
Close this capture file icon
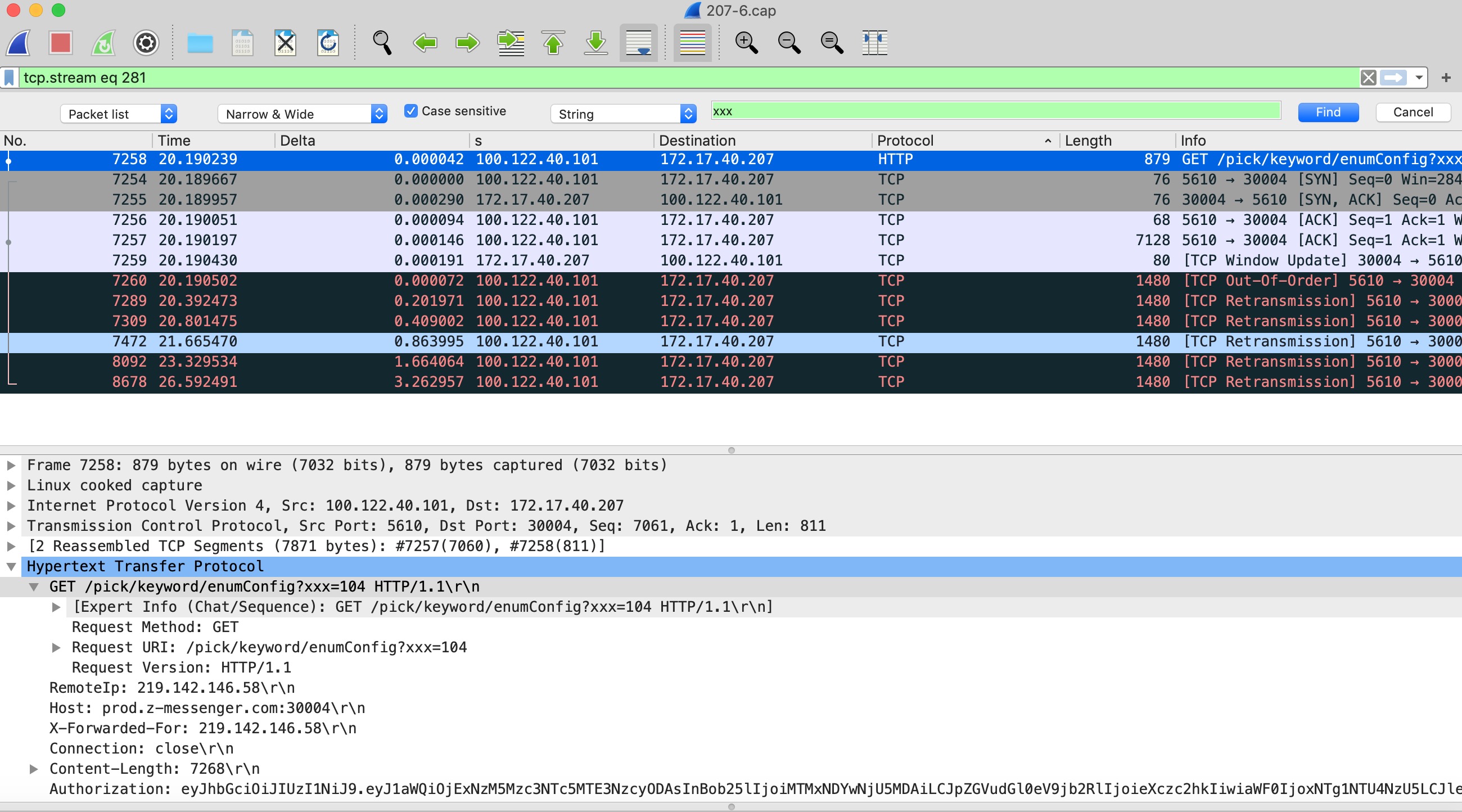click(x=285, y=43)
